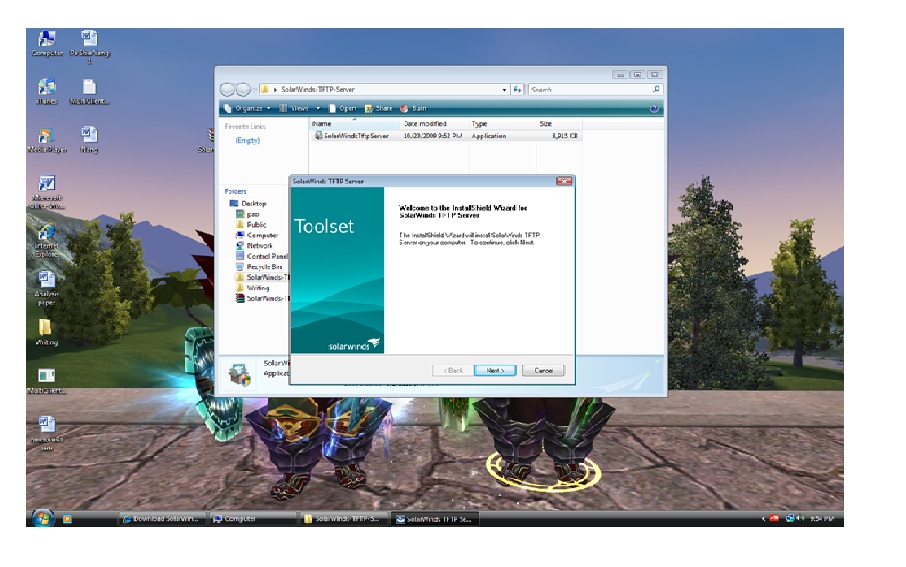Sort files by the Type column
Viewport: 906px width, 567px height.
(502, 124)
